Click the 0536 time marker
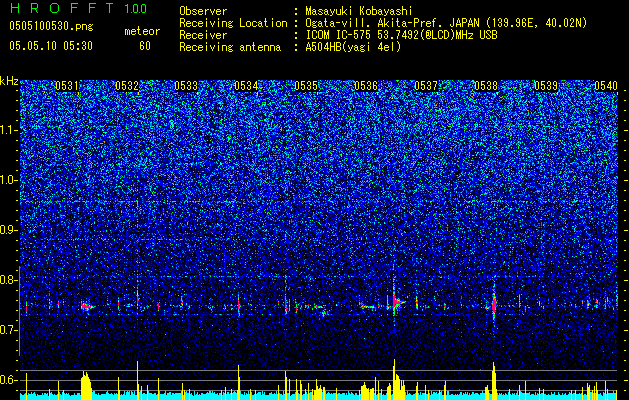Screen dimensions: 629x400 point(366,86)
